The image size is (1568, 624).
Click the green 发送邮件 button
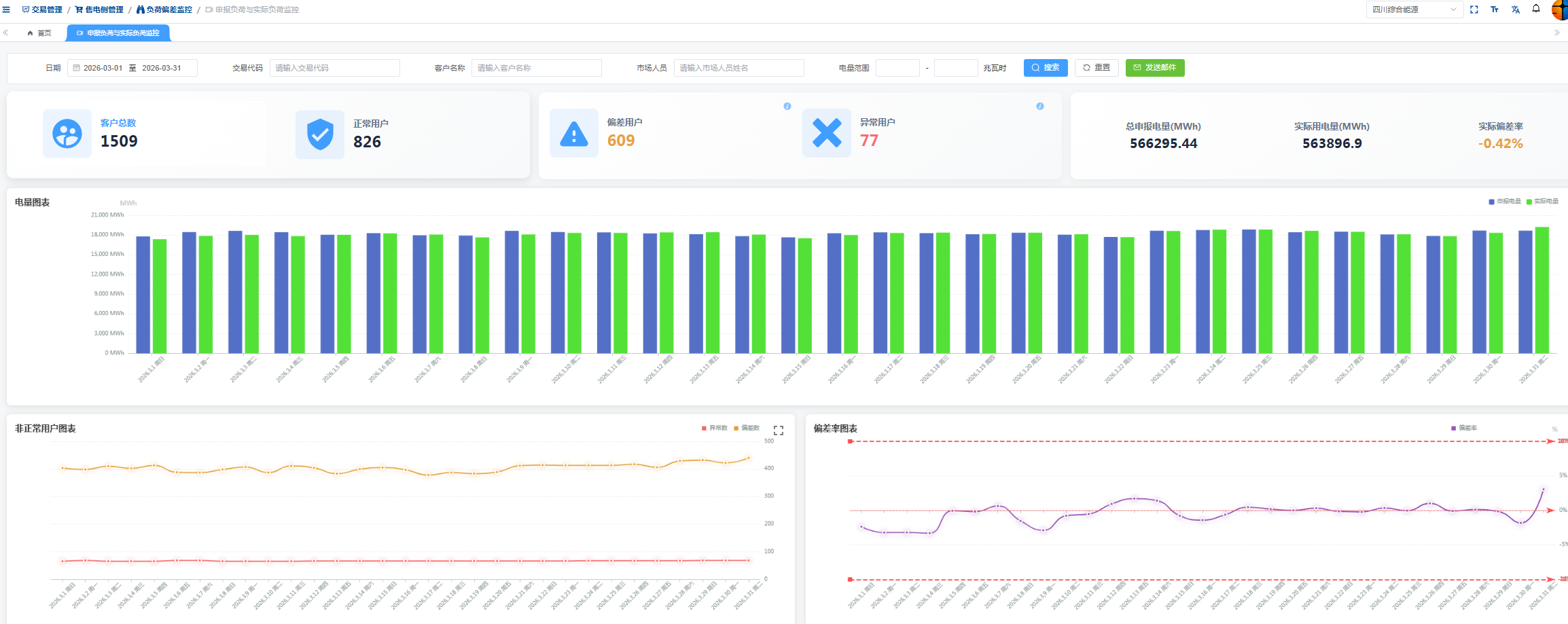pyautogui.click(x=1154, y=68)
